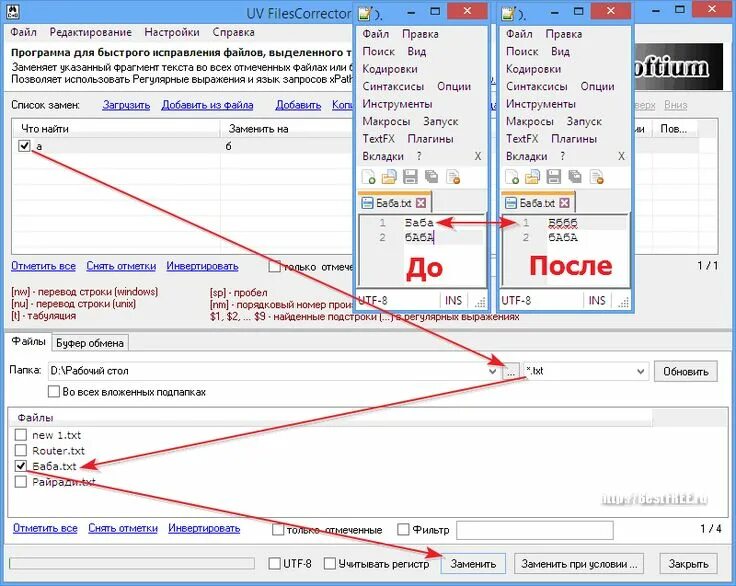Enable the Фильтр checkbox

[x=403, y=530]
